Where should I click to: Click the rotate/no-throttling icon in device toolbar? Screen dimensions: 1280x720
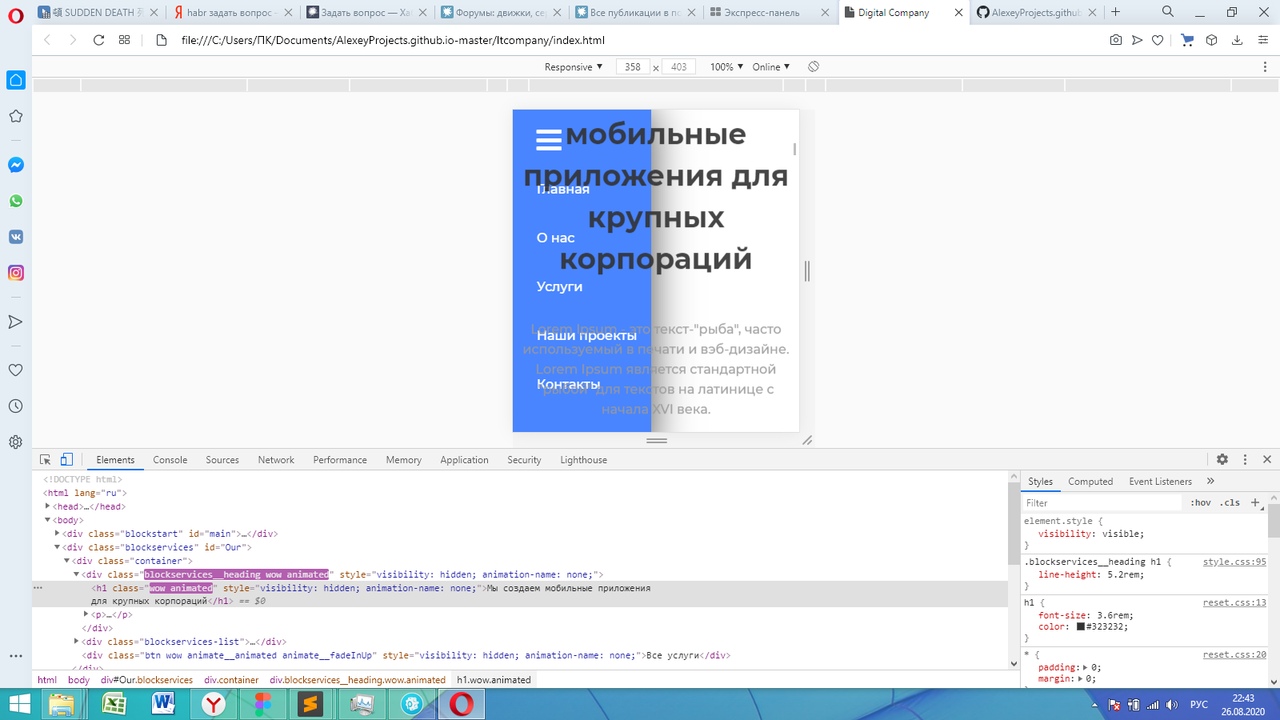pyautogui.click(x=813, y=67)
